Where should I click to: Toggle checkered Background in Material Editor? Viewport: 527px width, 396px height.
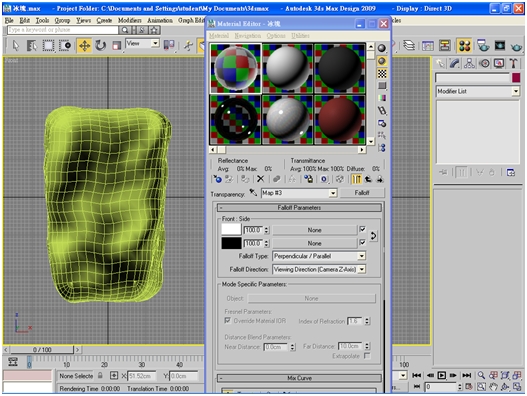click(x=381, y=73)
